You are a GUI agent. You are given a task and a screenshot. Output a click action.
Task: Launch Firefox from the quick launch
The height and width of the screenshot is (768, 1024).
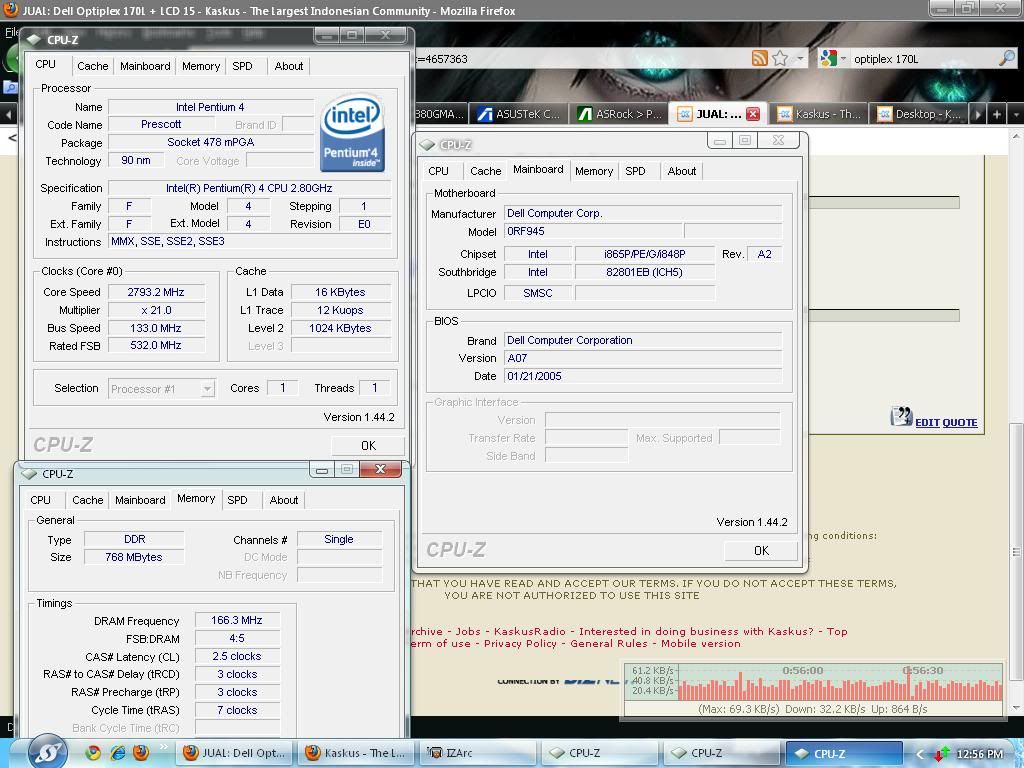coord(140,752)
